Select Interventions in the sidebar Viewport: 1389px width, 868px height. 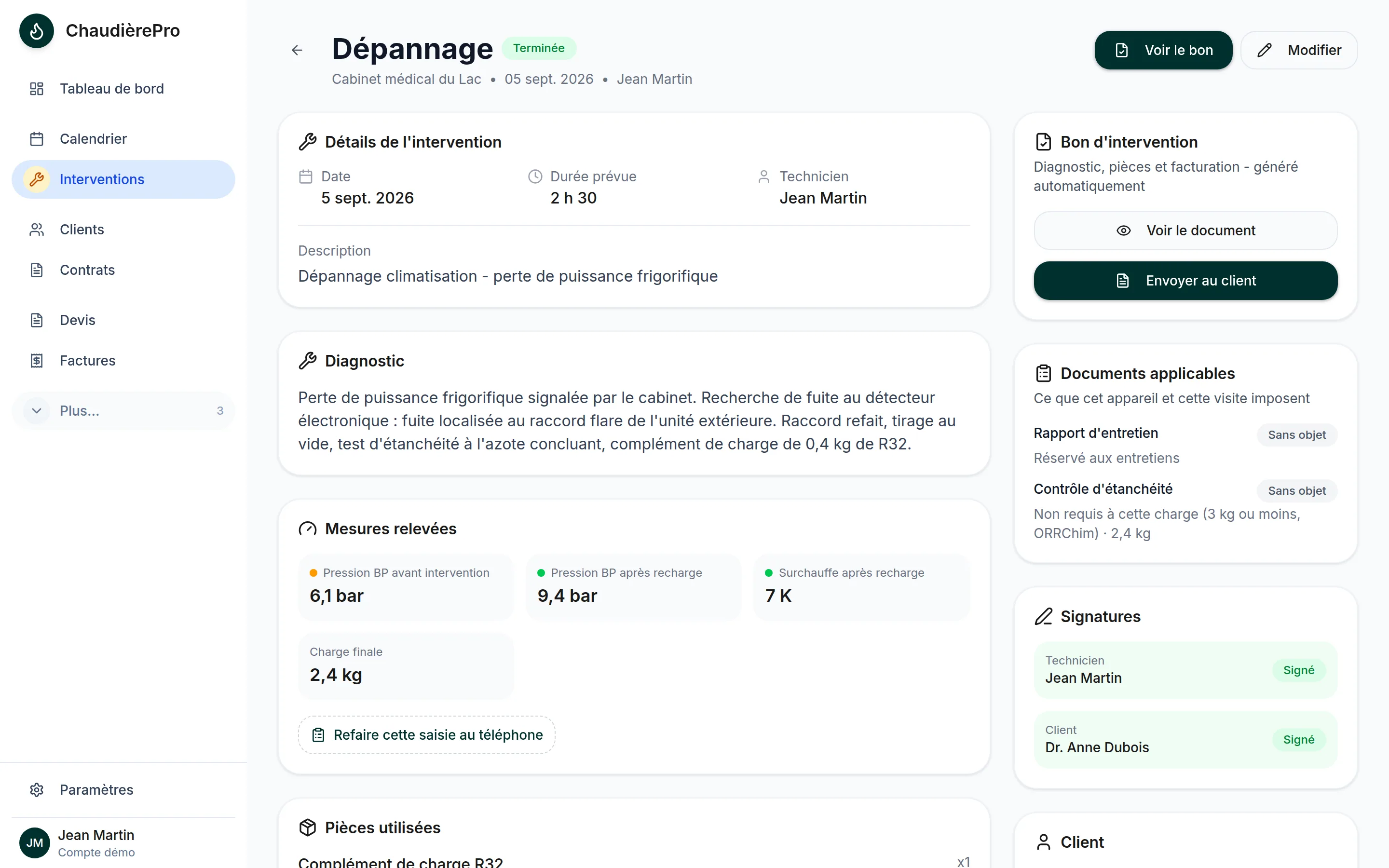click(x=123, y=179)
